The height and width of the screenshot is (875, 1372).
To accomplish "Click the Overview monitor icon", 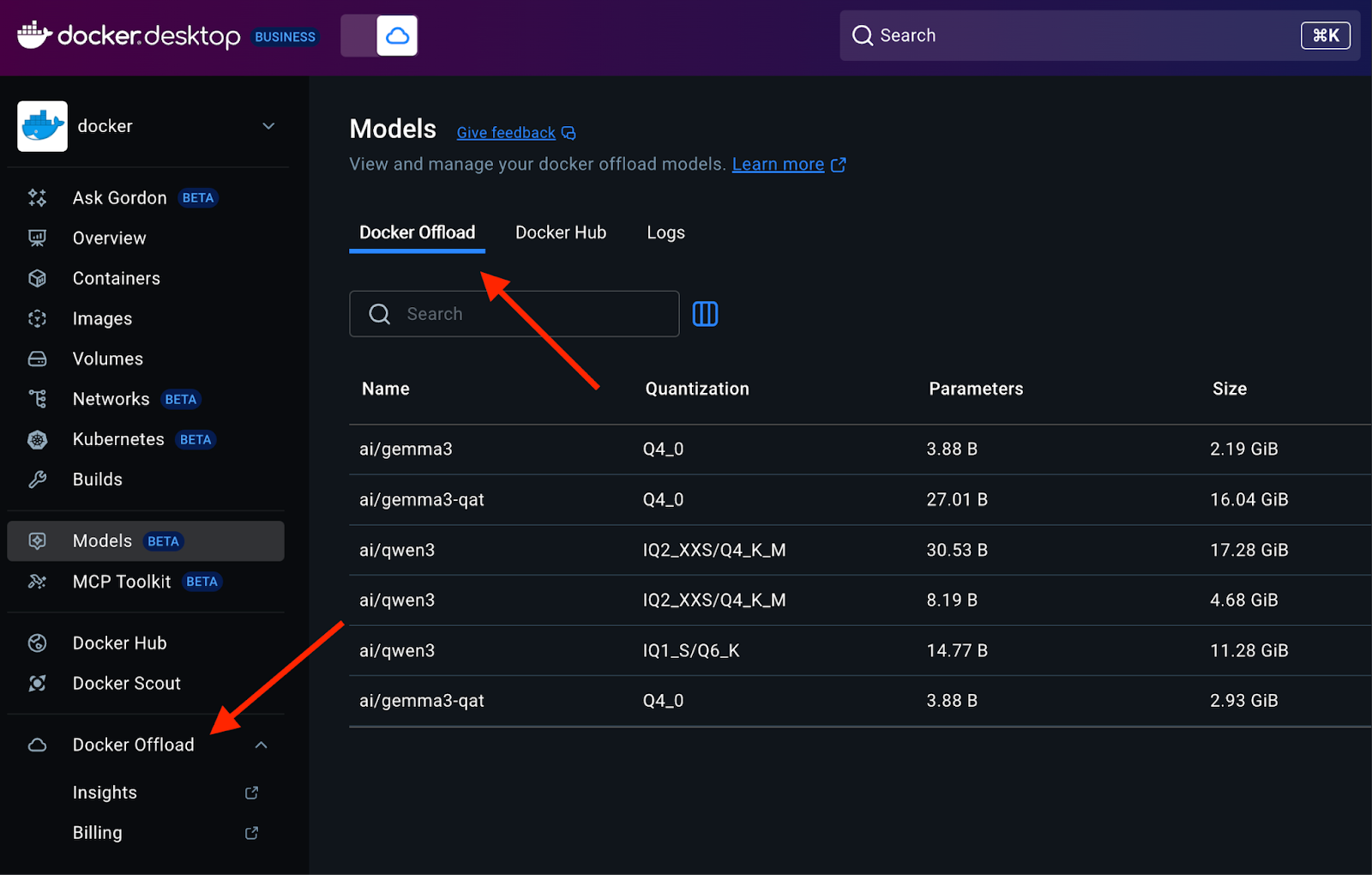I will 37,238.
